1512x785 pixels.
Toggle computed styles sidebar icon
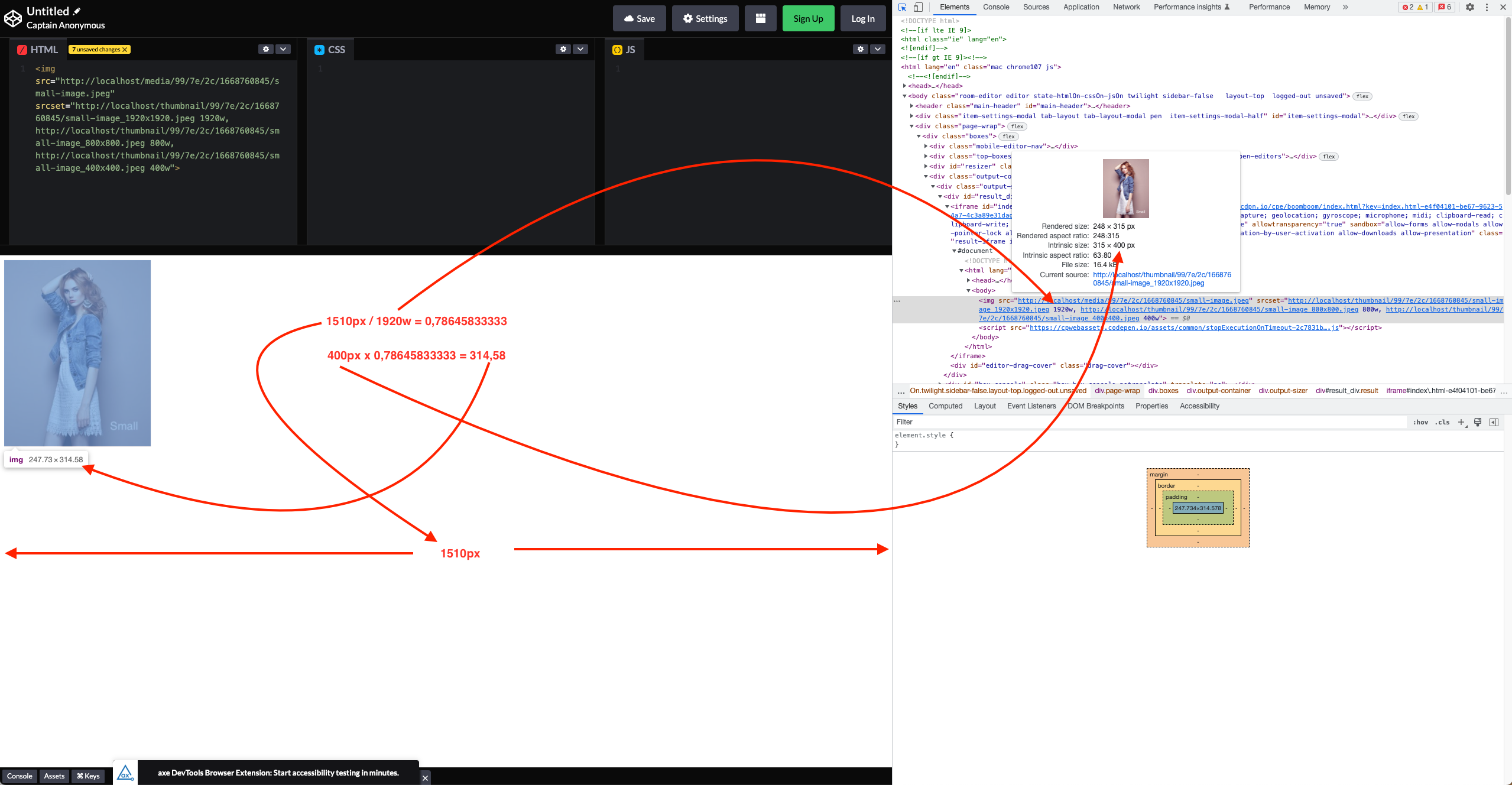coord(1494,422)
